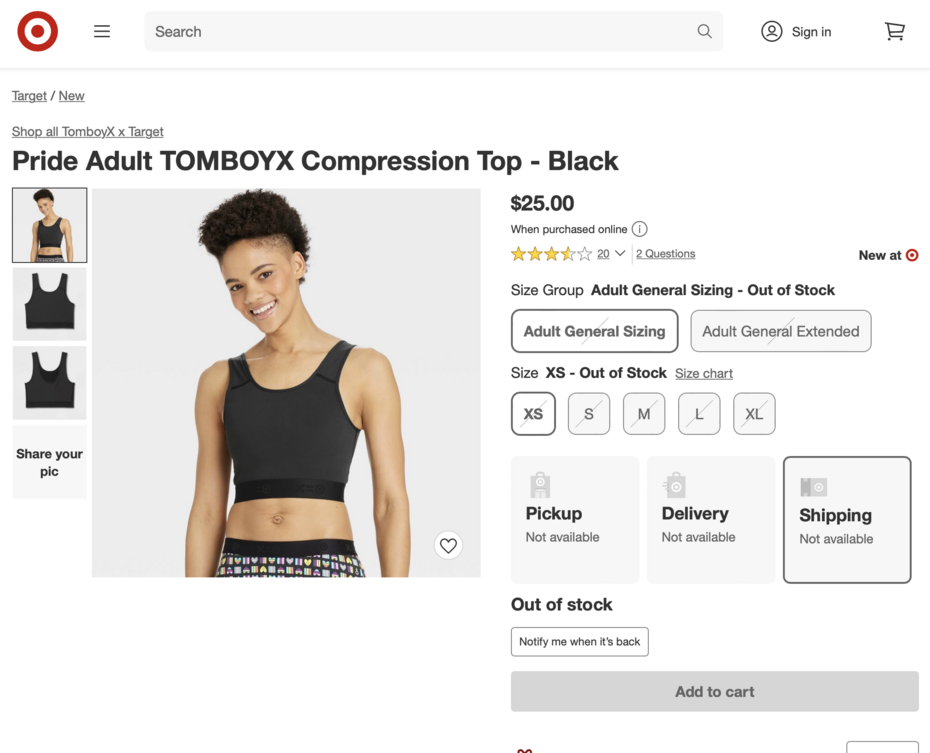View the second product thumbnail image
The height and width of the screenshot is (753, 930).
point(49,304)
